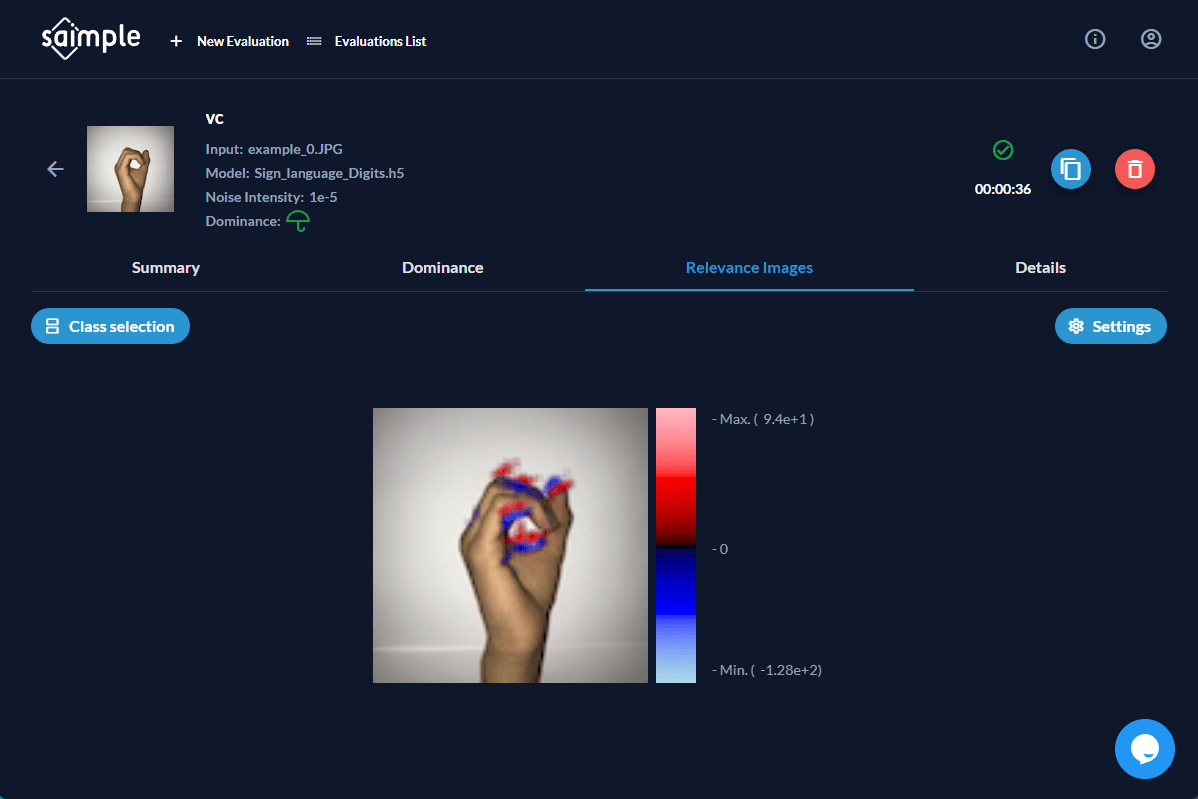This screenshot has height=799, width=1198.
Task: Switch to the Summary tab
Action: click(x=166, y=268)
